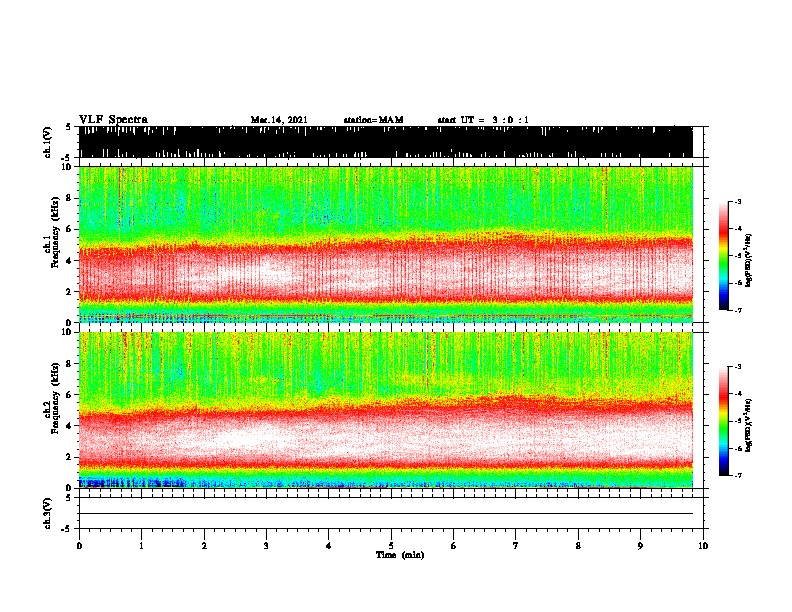Click time axis tick label "9"
The width and height of the screenshot is (792, 612).
coord(640,546)
